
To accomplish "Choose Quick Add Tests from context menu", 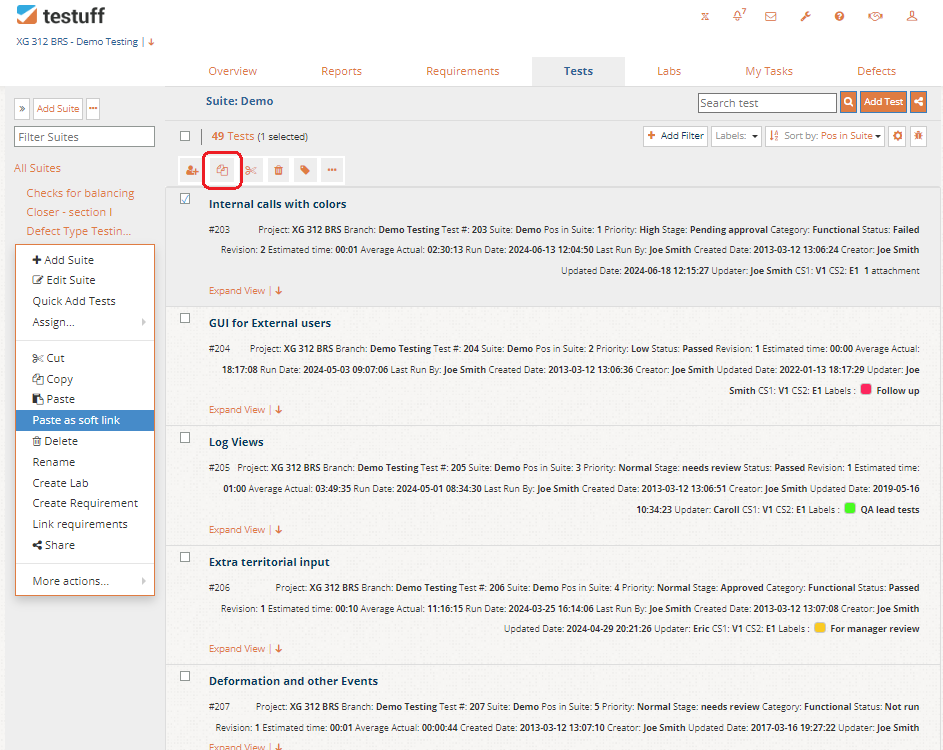I will [x=85, y=301].
